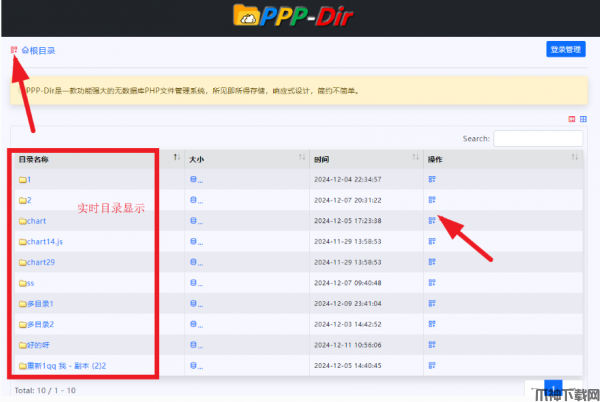The width and height of the screenshot is (600, 402).
Task: Open folder named 2
Action: [x=25, y=200]
